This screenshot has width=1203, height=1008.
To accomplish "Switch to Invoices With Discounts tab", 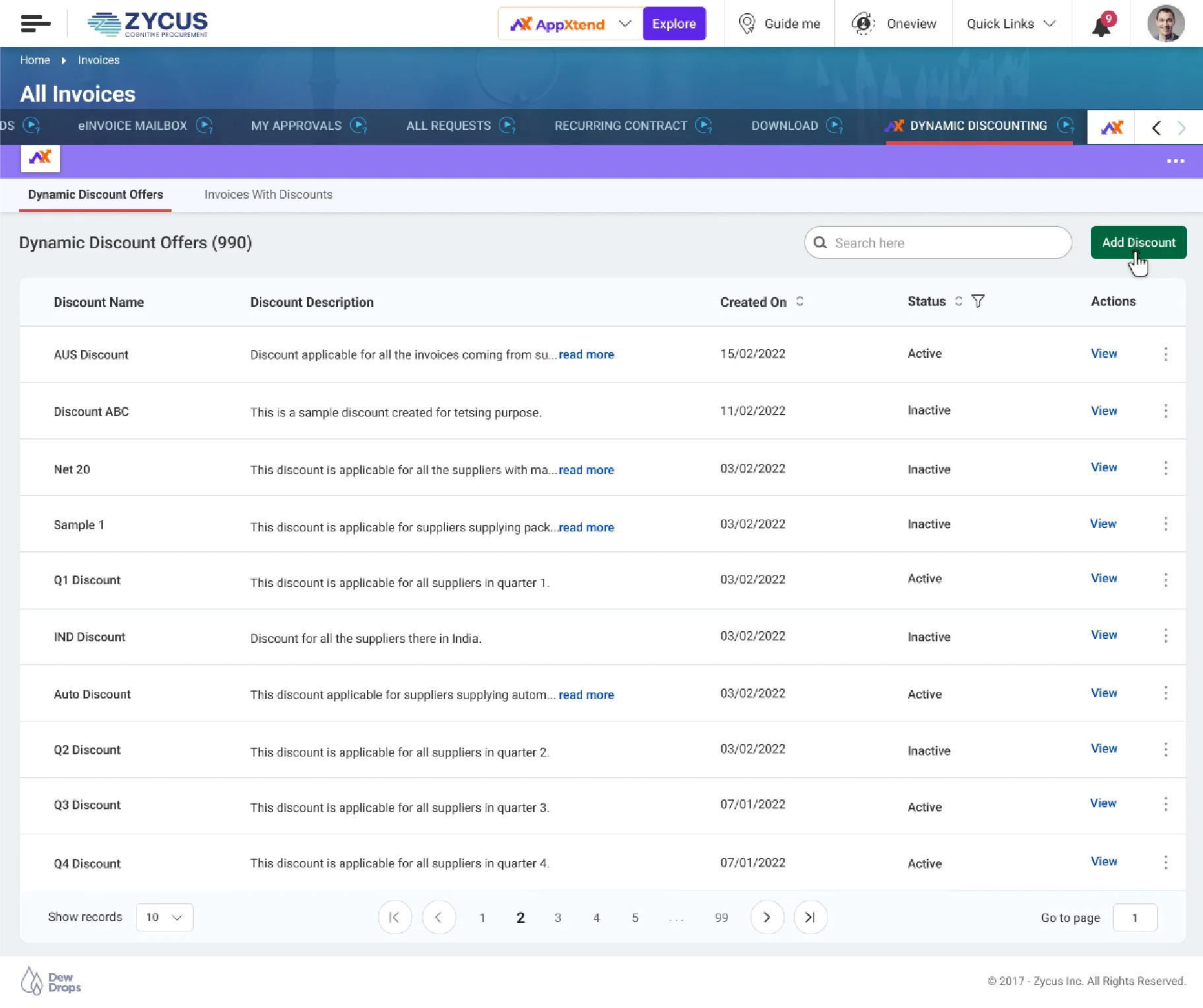I will click(268, 195).
